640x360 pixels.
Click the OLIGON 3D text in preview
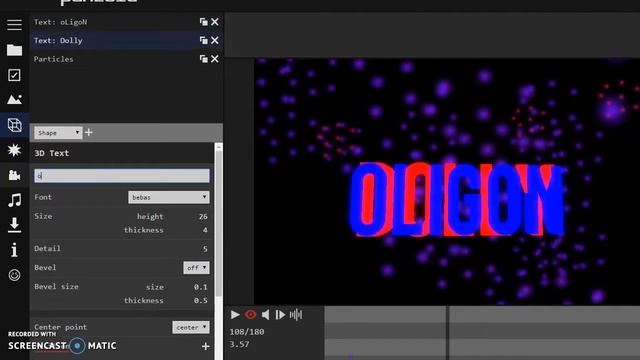(x=457, y=200)
